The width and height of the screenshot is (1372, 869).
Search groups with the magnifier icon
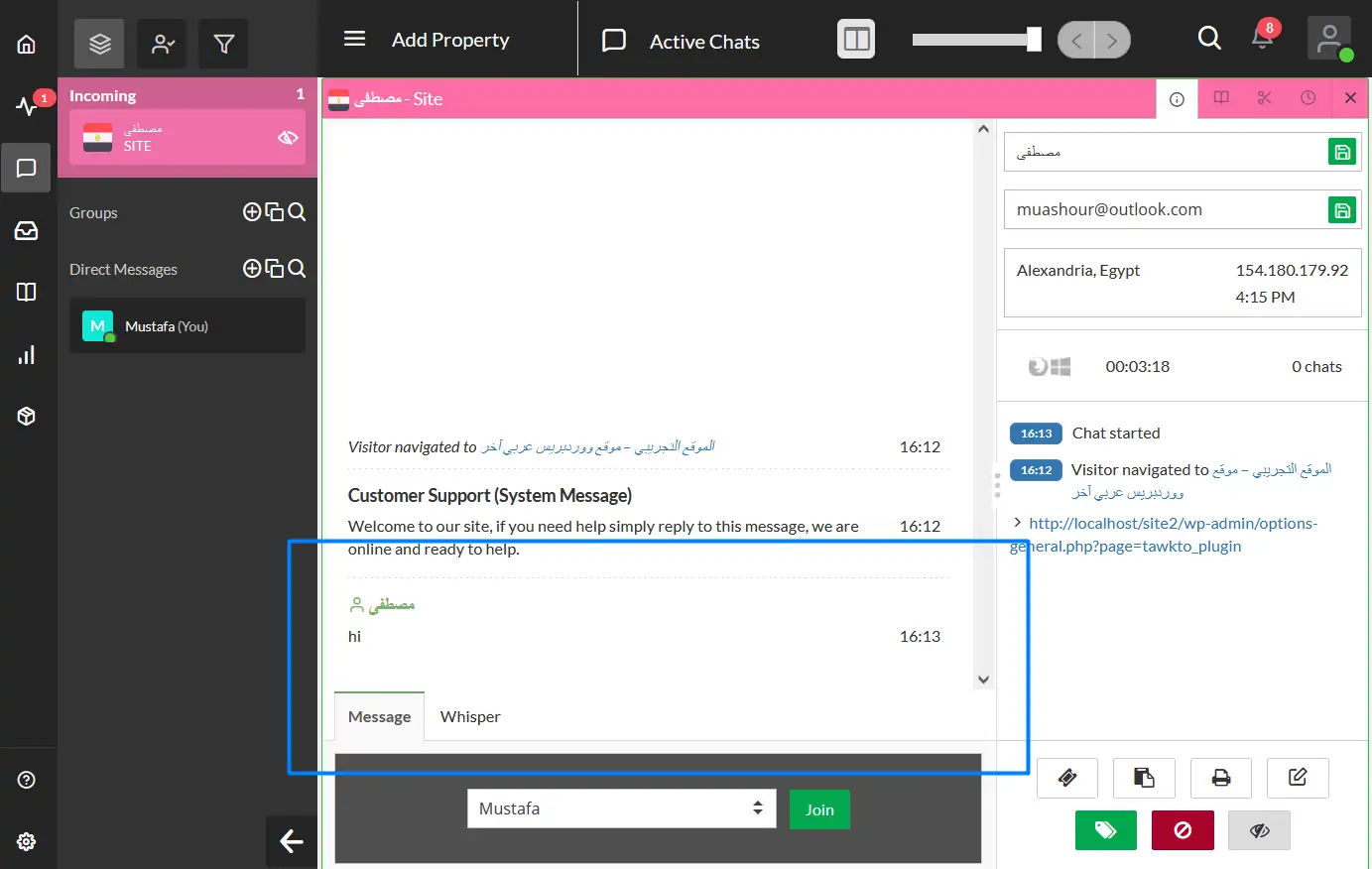click(x=297, y=211)
